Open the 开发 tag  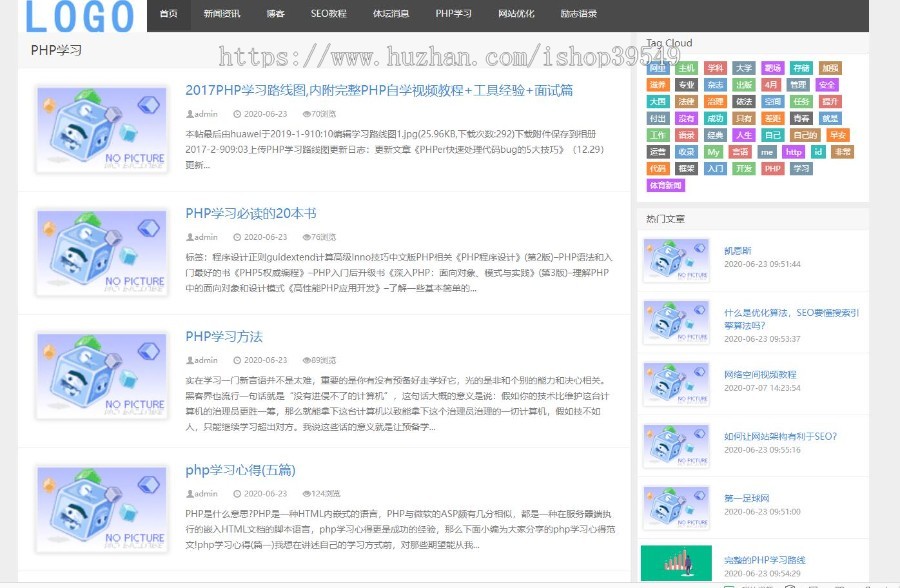[744, 168]
